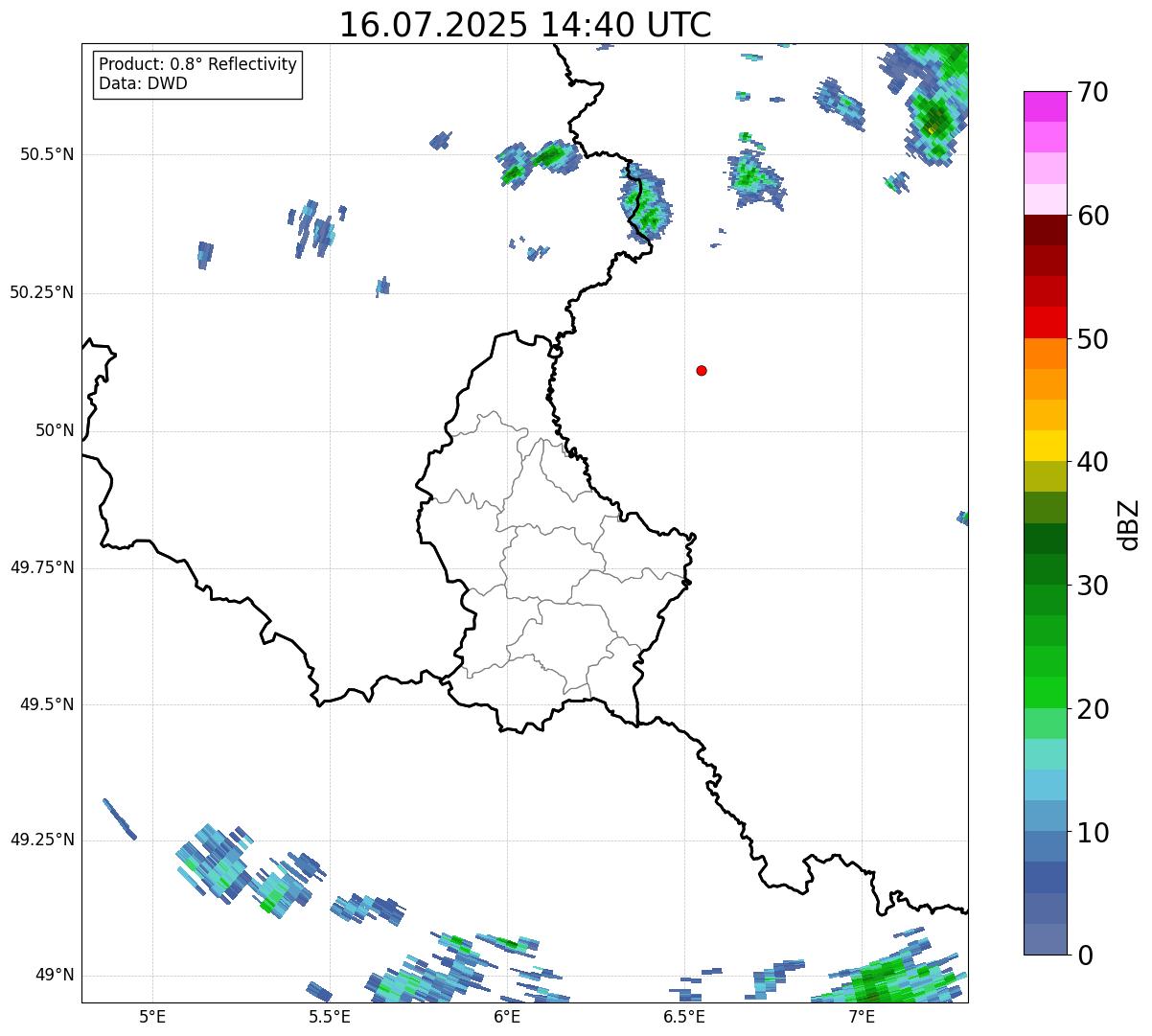Click the title "16.07.2025 14:40 UTC"
This screenshot has width=1152, height=1036.
(x=525, y=25)
